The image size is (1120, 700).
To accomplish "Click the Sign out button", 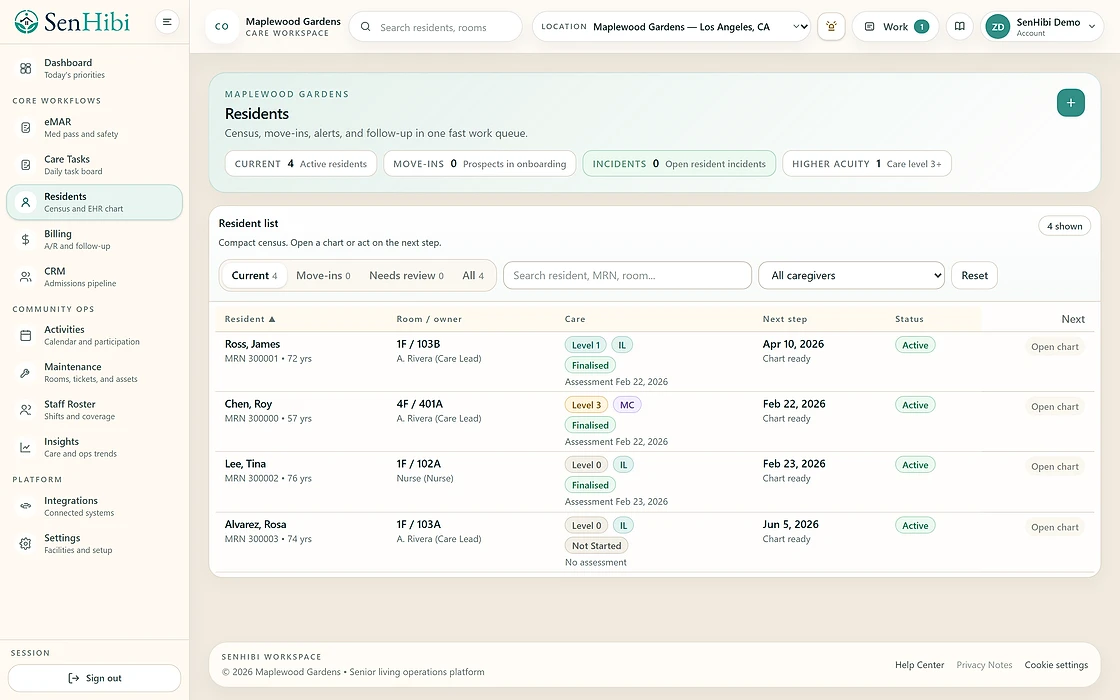I will tap(94, 678).
